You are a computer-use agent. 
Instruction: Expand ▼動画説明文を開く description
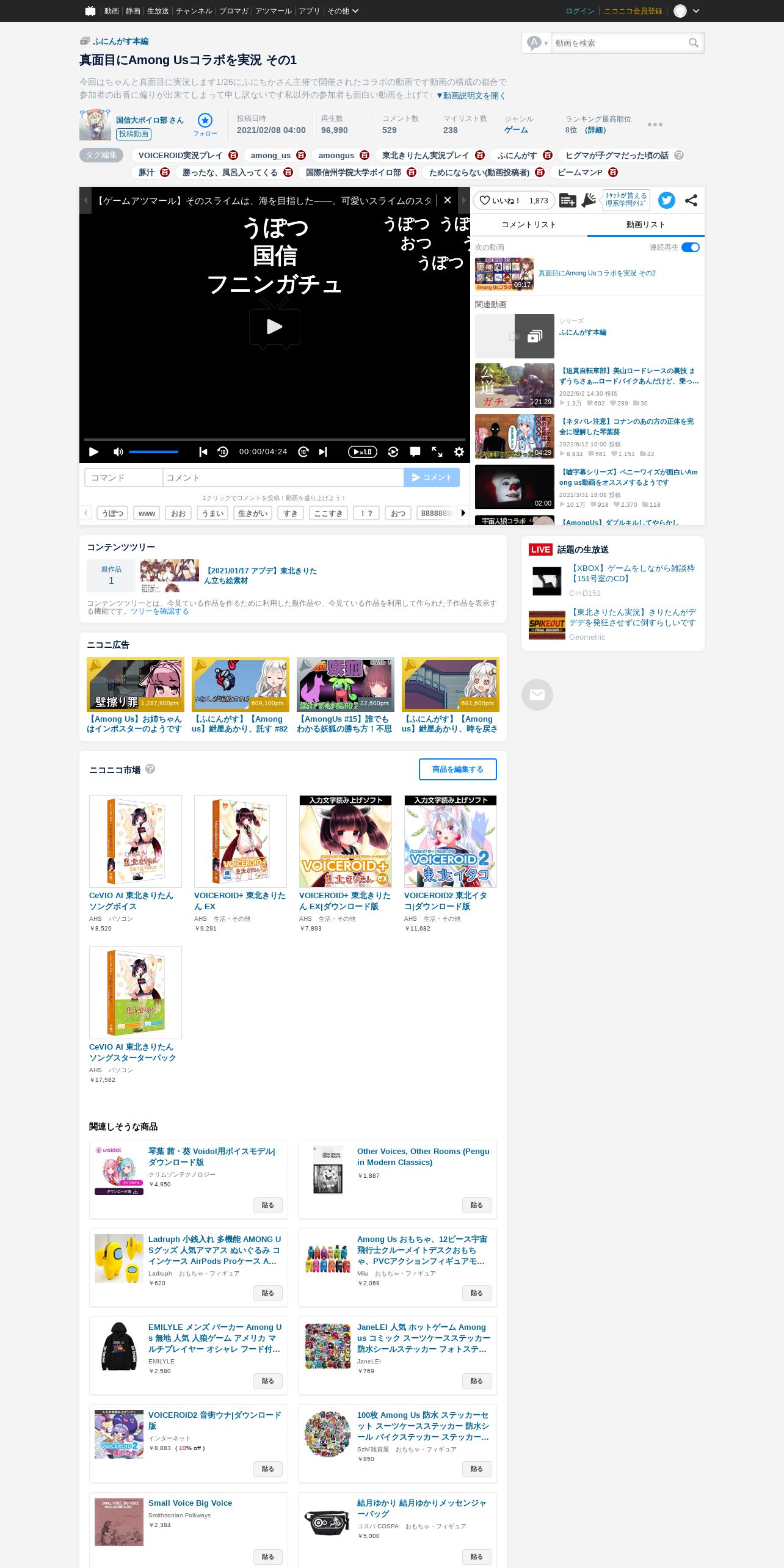471,96
